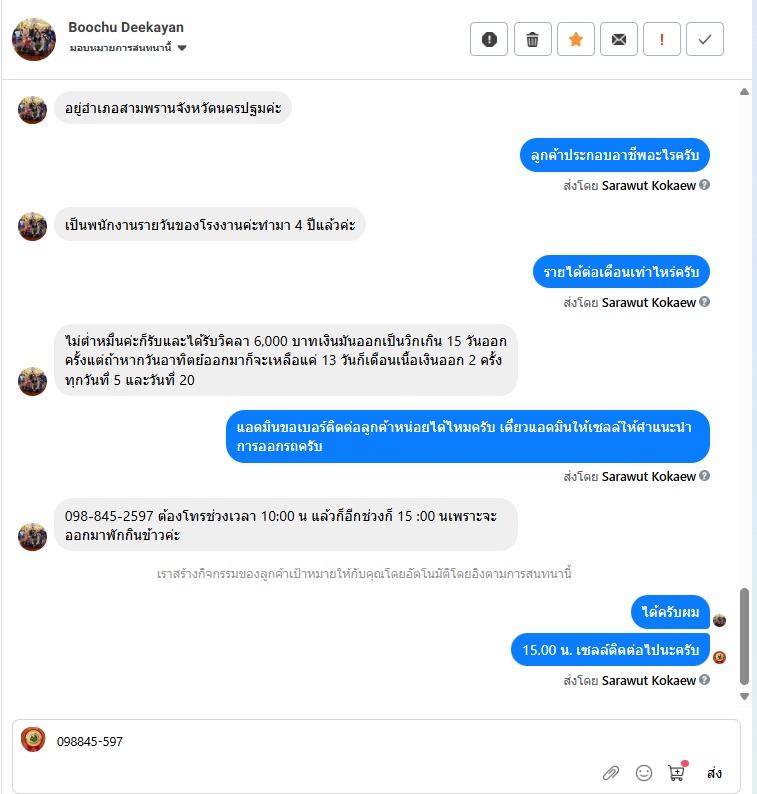Attach a file with paperclip icon
Viewport: 757px width, 794px height.
[611, 773]
